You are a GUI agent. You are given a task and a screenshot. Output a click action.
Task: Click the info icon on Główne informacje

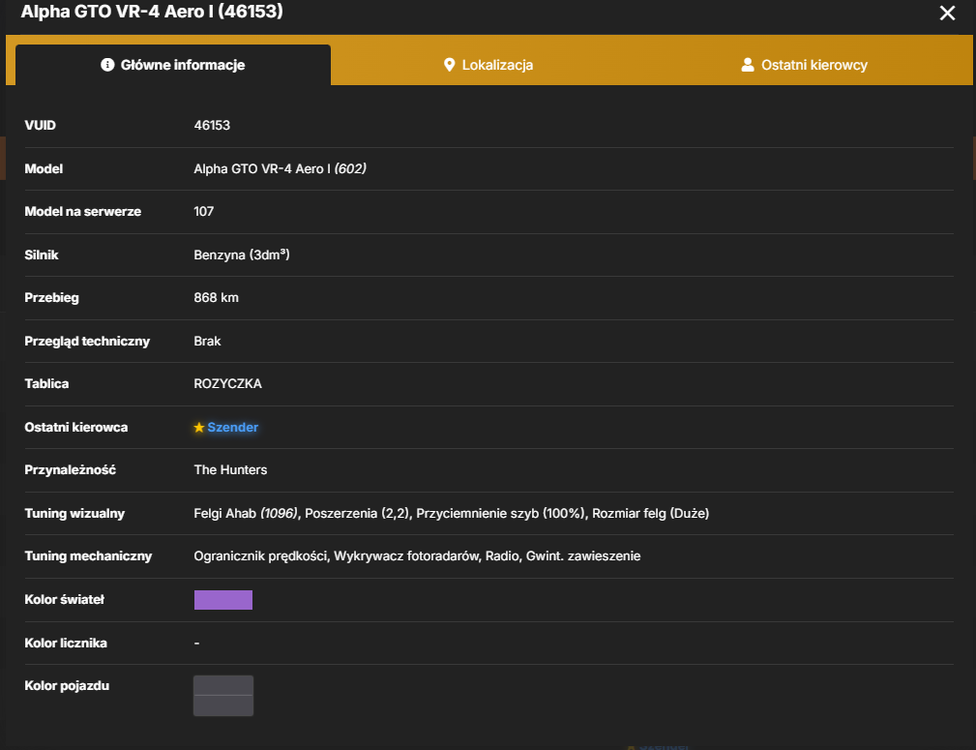pos(108,65)
